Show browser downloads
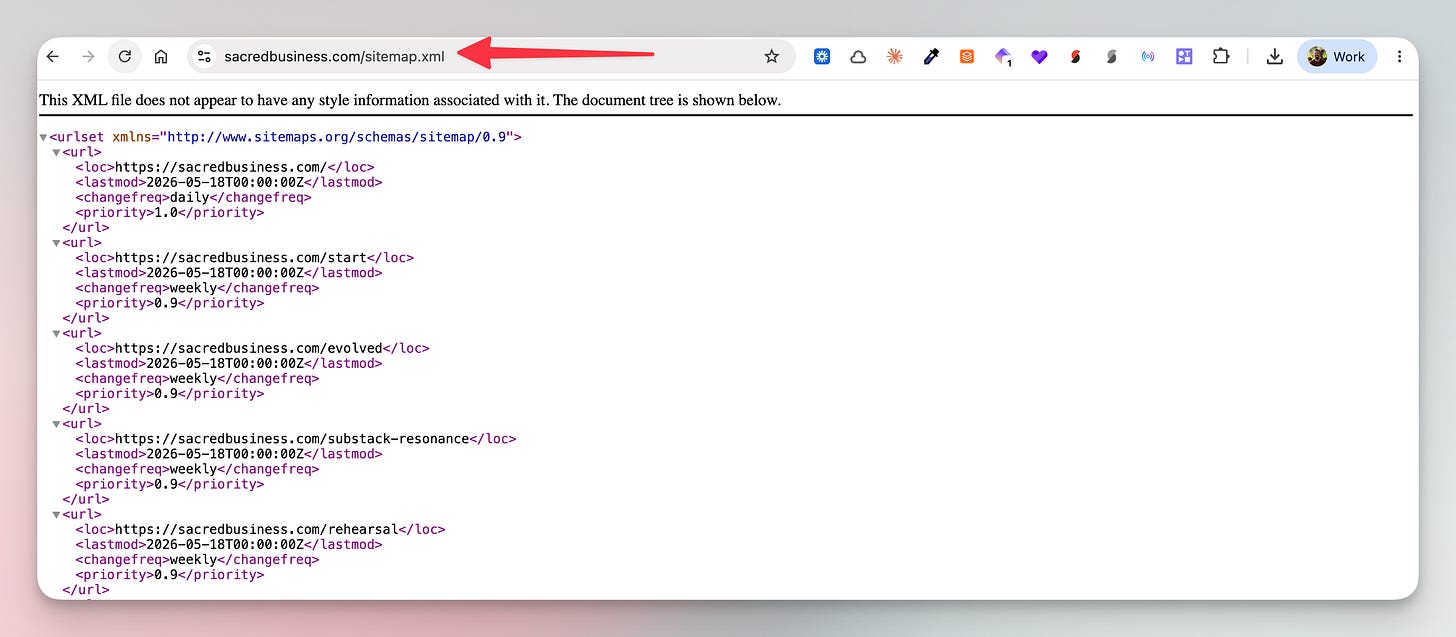The width and height of the screenshot is (1456, 637). point(1274,57)
